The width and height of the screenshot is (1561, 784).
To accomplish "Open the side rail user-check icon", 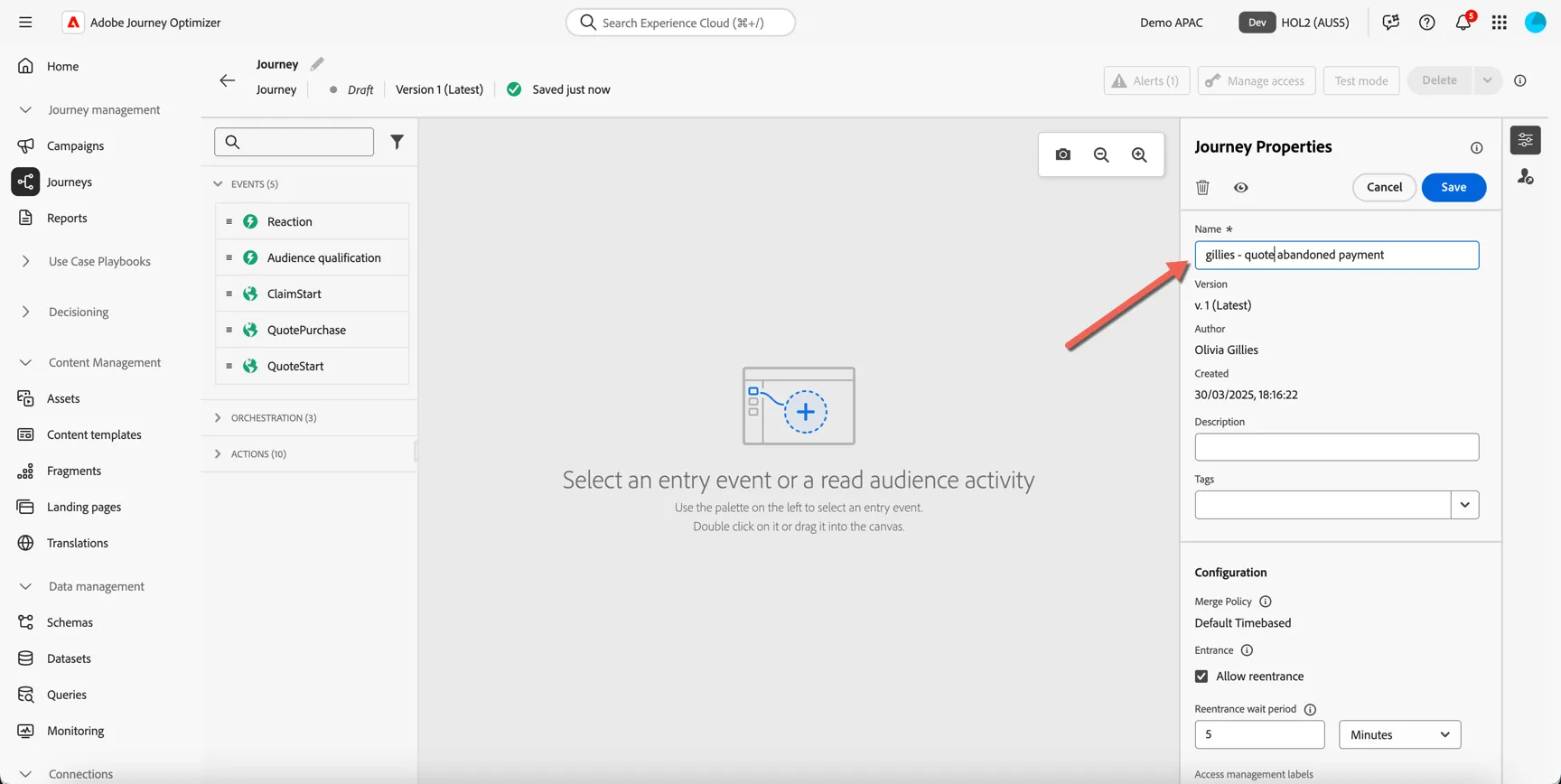I will [x=1526, y=177].
